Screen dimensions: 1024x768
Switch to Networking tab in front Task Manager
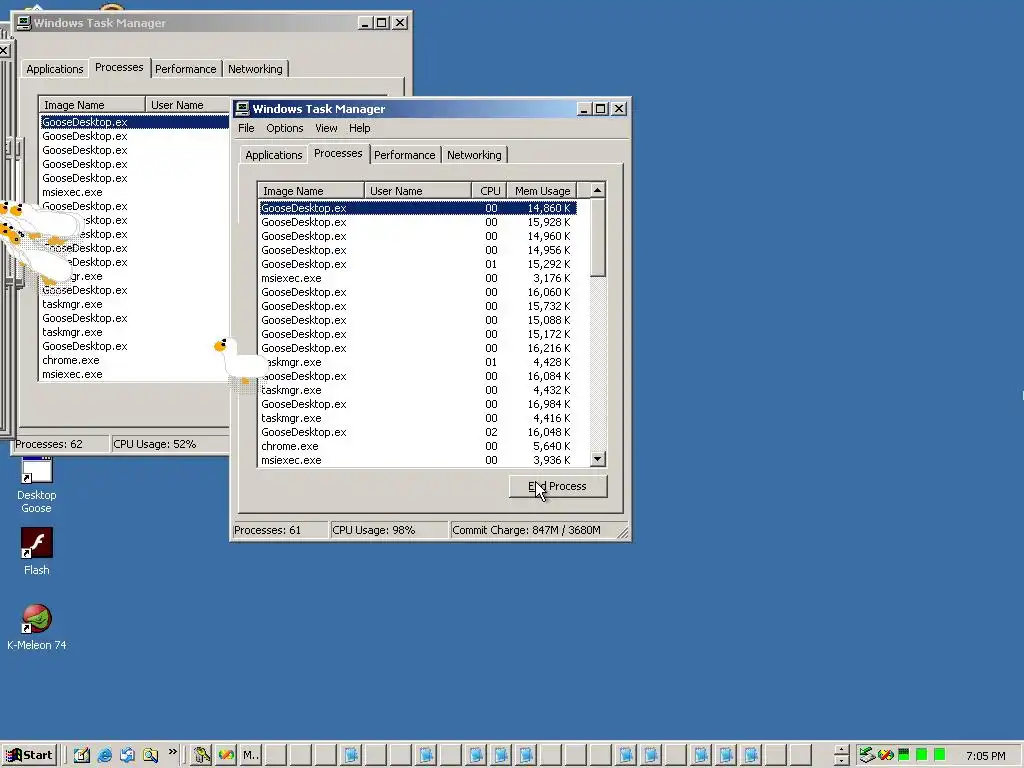[474, 155]
